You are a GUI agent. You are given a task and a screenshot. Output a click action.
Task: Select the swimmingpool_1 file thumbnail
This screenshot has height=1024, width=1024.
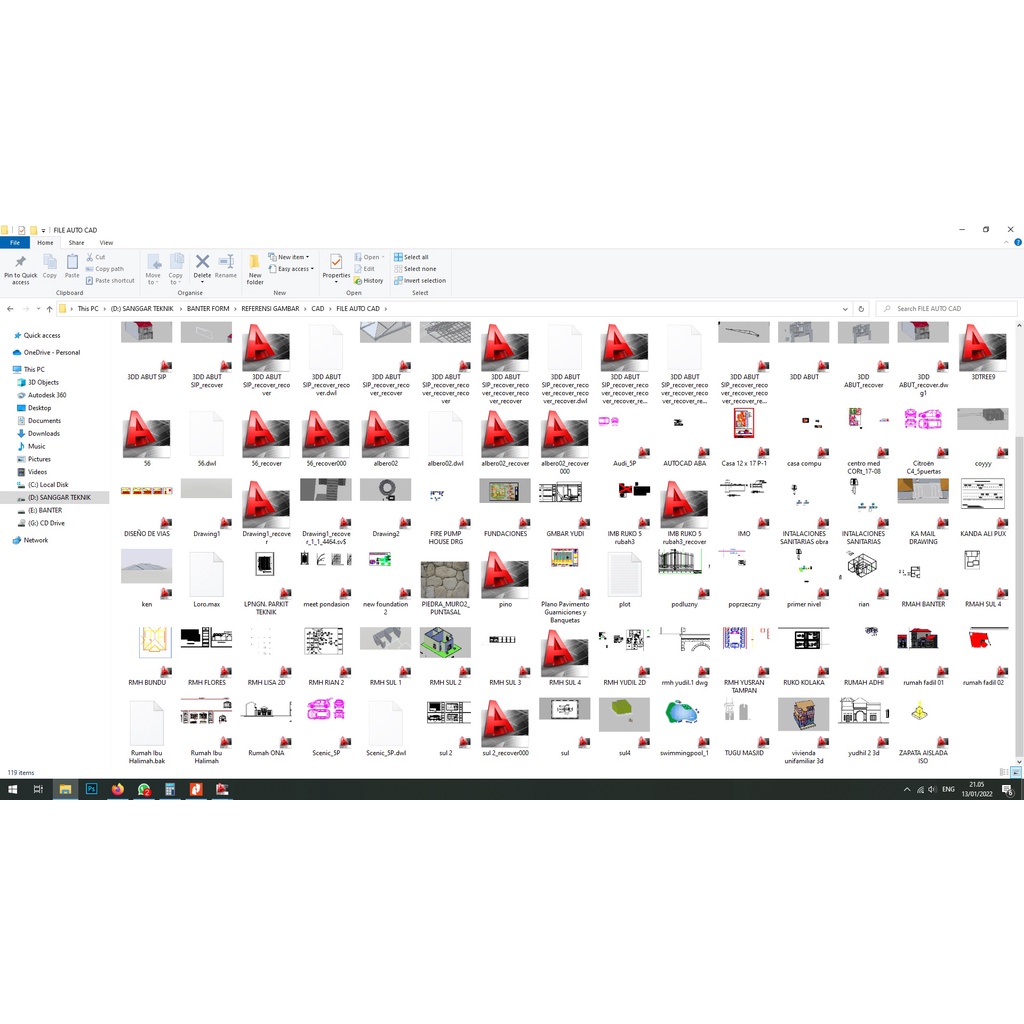tap(684, 716)
